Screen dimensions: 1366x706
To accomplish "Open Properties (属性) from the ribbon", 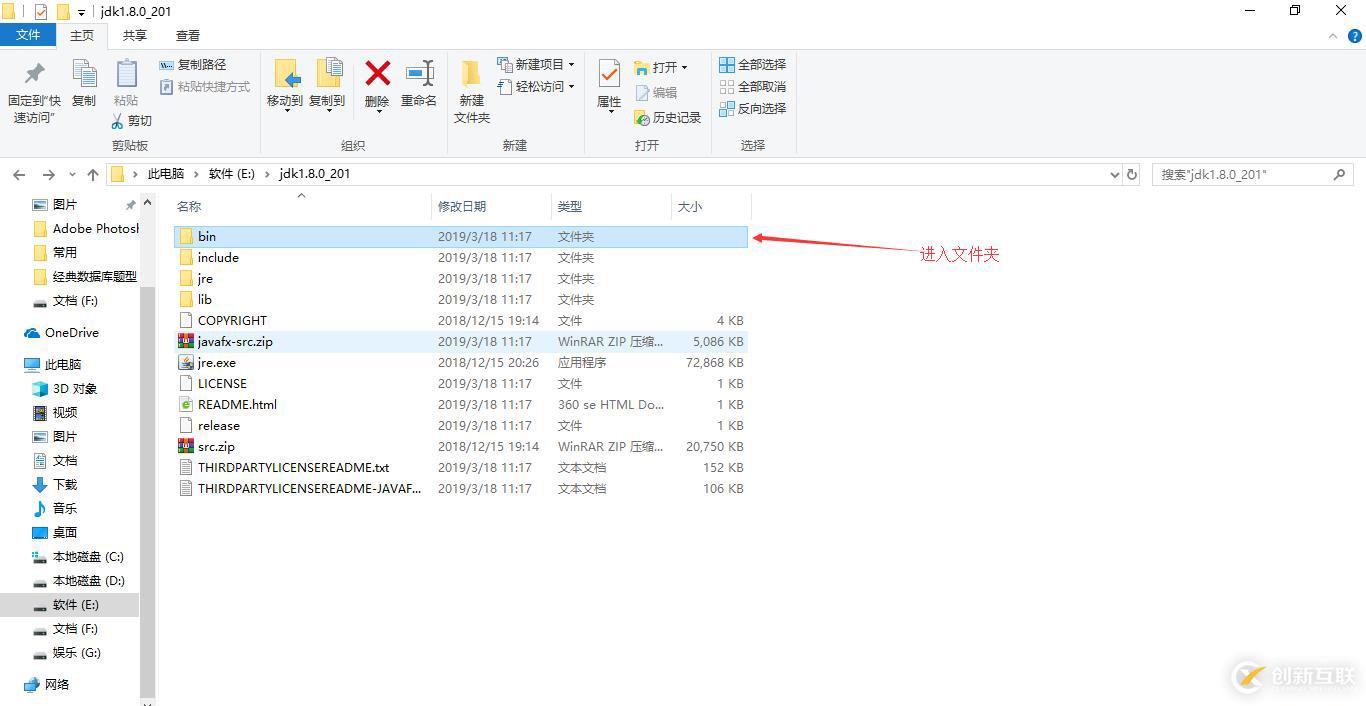I will (609, 74).
